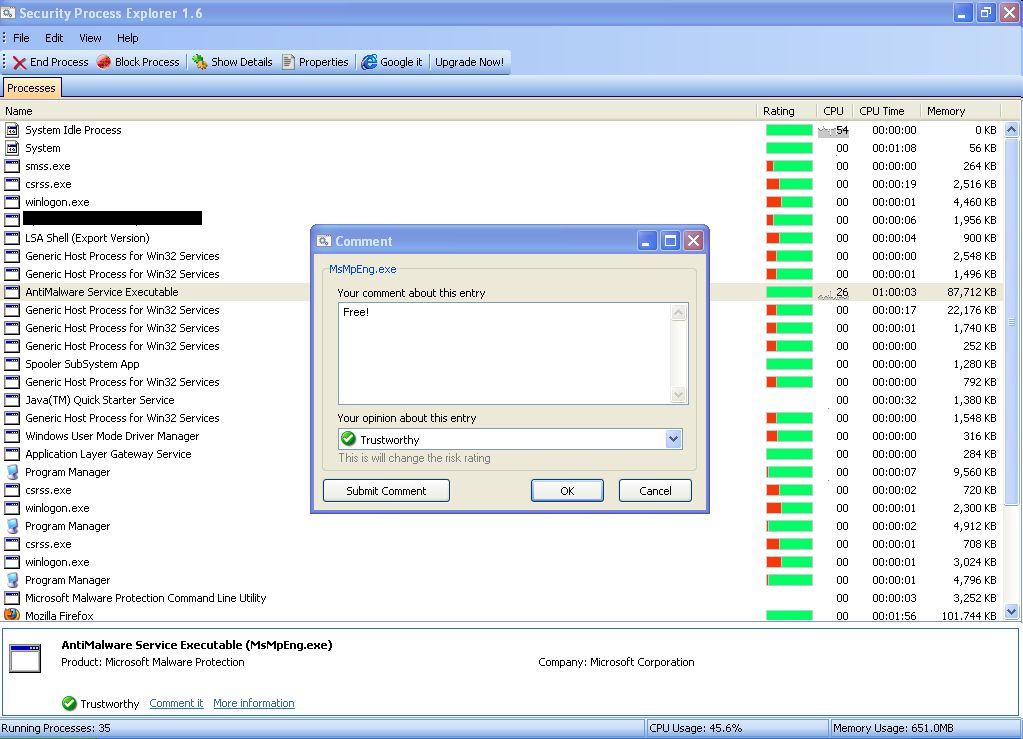Viewport: 1023px width, 739px height.
Task: Click the Java(TM) Quick Starter Service icon
Action: pyautogui.click(x=12, y=400)
